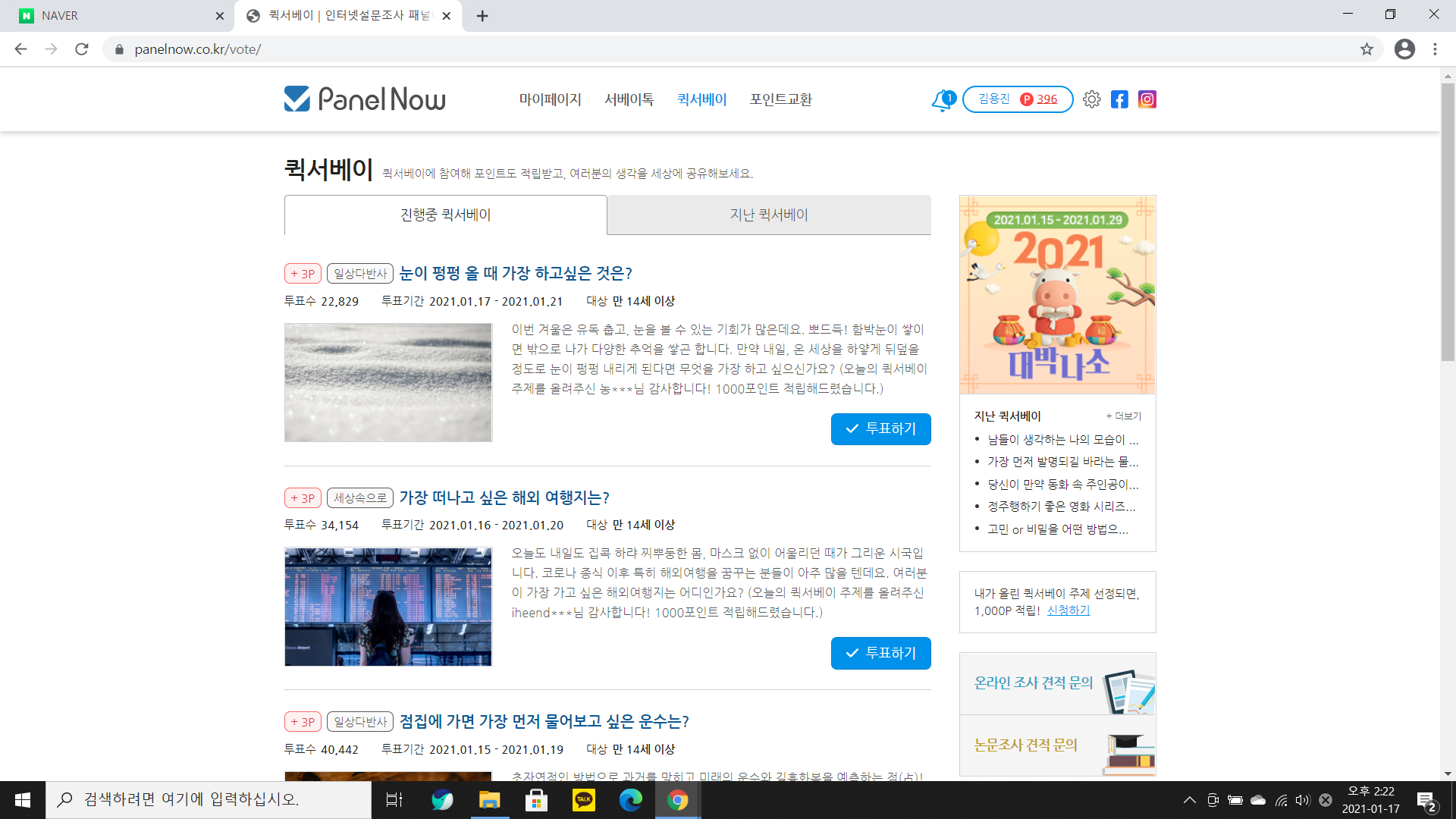
Task: Open KakaoTalk from the taskbar
Action: click(583, 799)
